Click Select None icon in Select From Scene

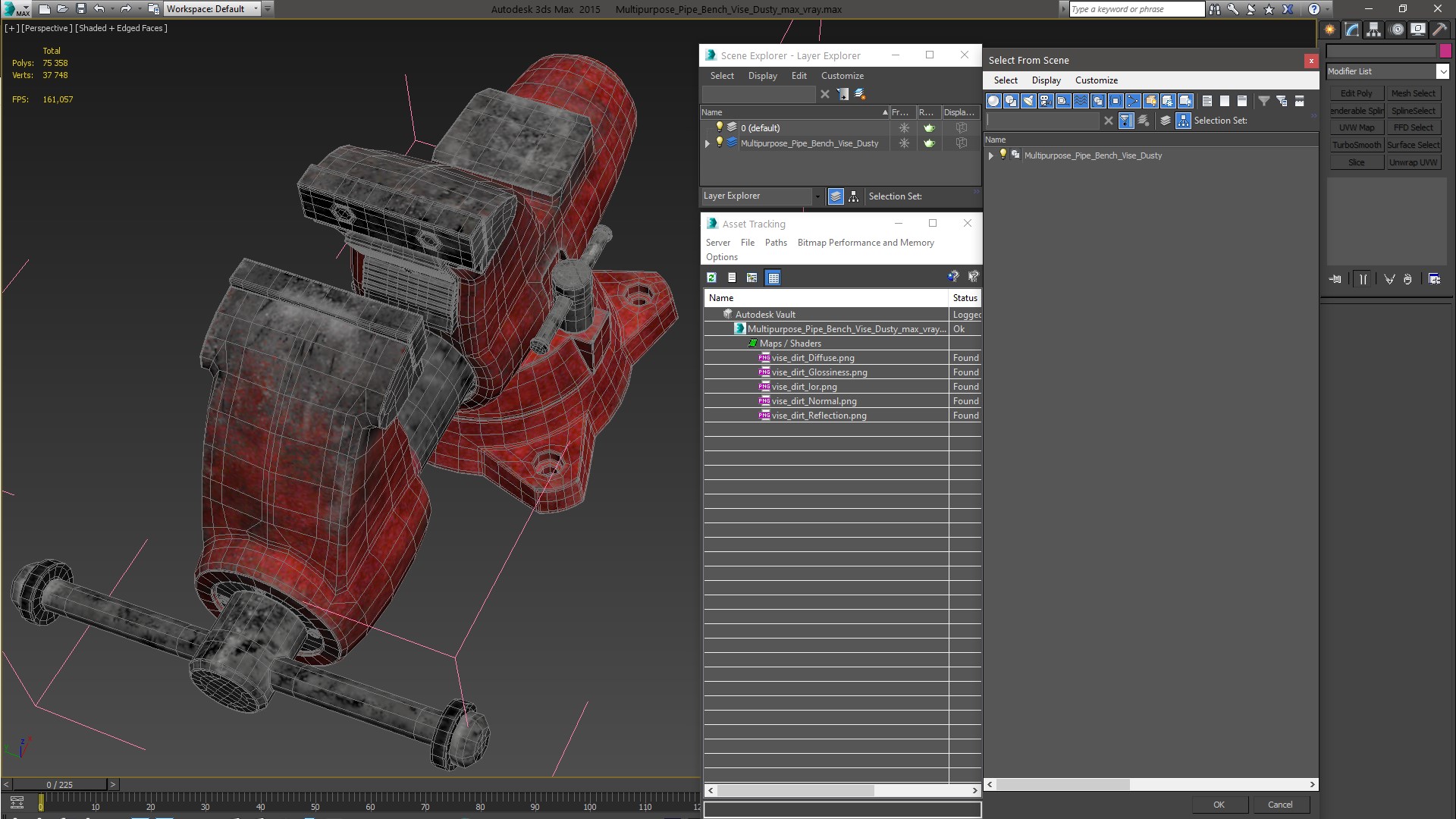point(1224,101)
